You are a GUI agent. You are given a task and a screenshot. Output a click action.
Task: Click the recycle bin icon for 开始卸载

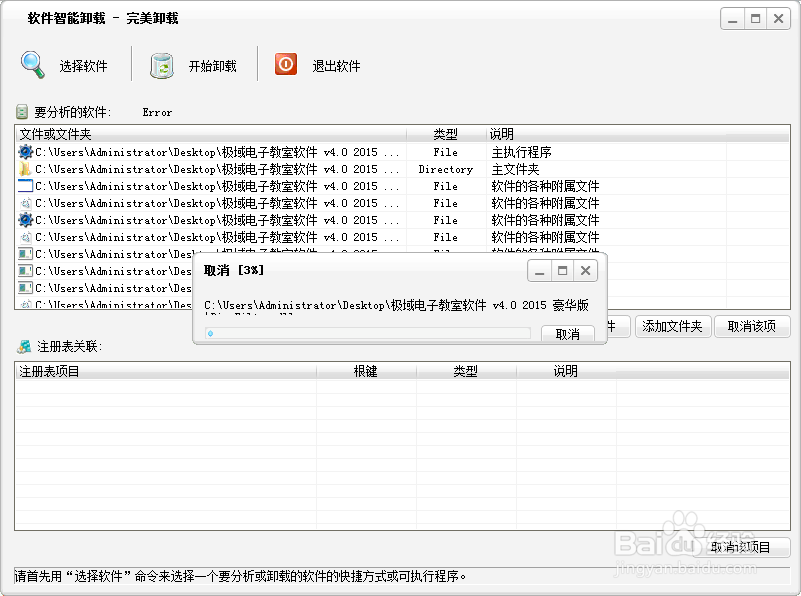coord(161,66)
